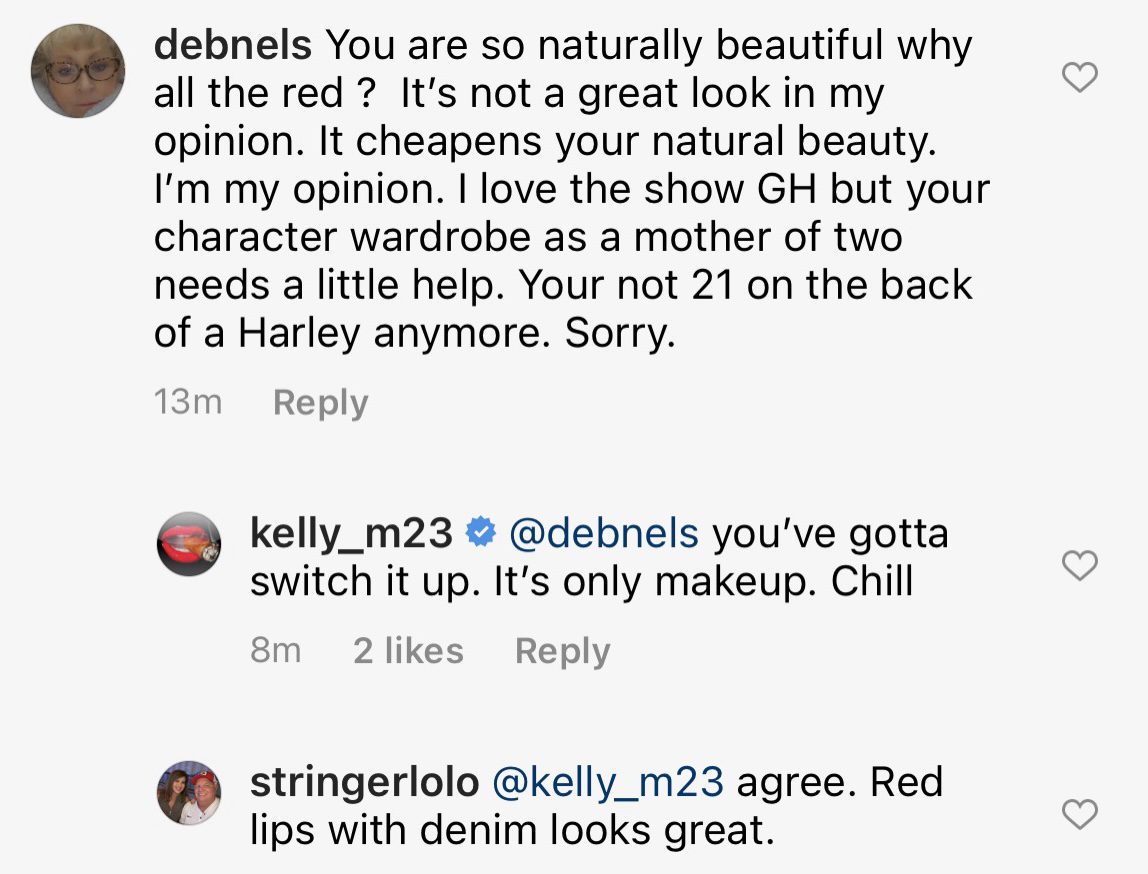Open stringerlolo's profile photo

tap(189, 793)
